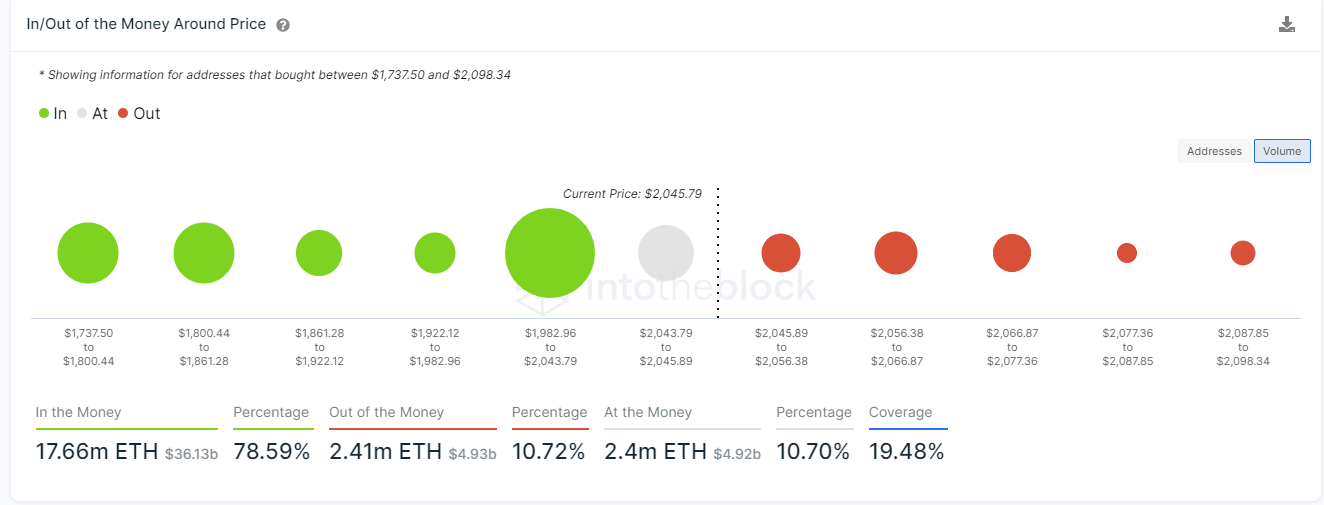Click the gray At the Money bubble
Image resolution: width=1324 pixels, height=505 pixels.
tap(666, 253)
